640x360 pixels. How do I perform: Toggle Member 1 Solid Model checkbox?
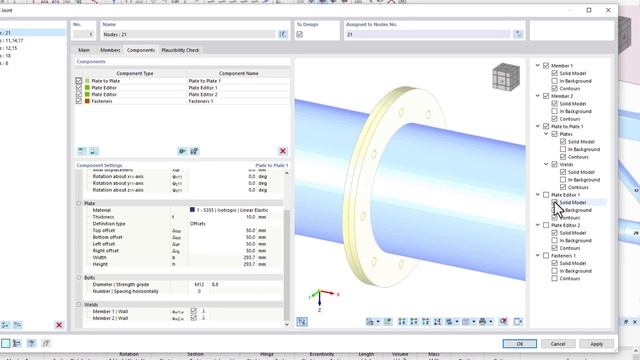tap(554, 73)
